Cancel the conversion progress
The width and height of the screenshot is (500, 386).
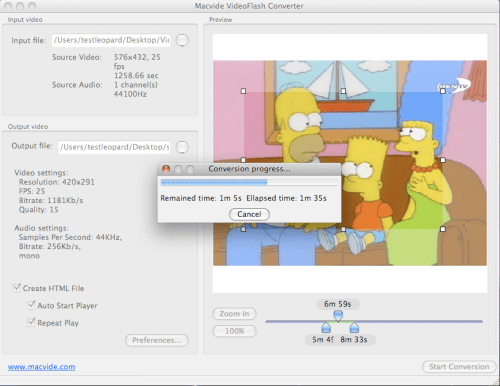pyautogui.click(x=249, y=214)
